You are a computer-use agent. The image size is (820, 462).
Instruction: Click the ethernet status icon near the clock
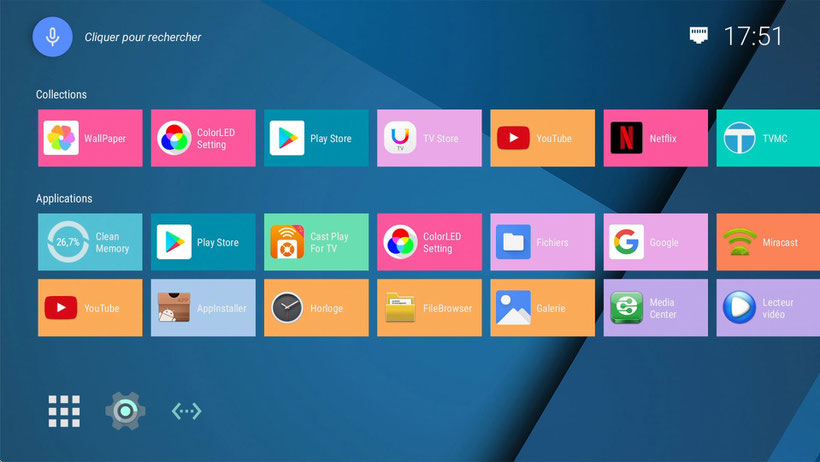[699, 35]
